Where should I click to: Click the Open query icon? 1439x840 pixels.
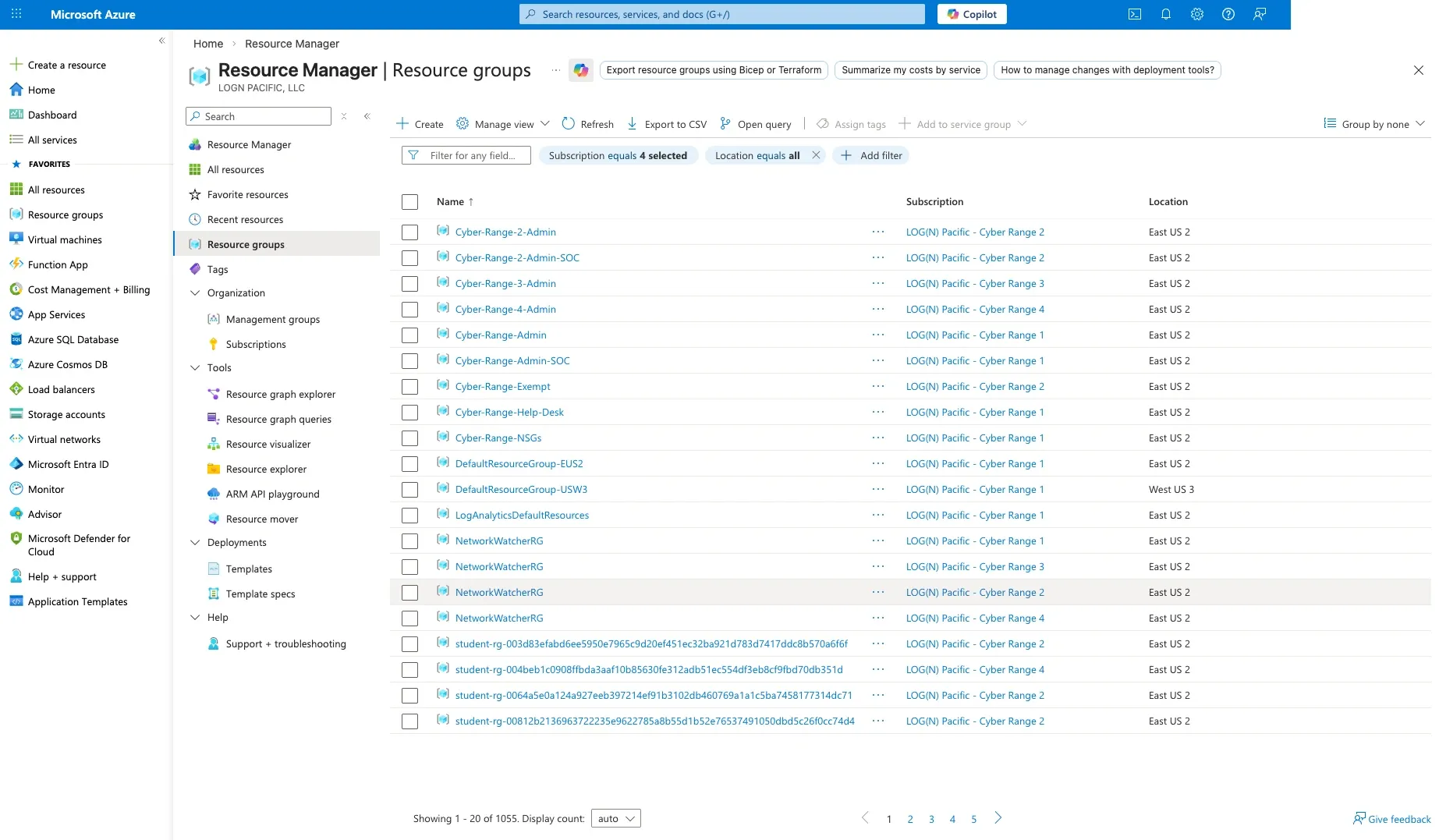(725, 123)
